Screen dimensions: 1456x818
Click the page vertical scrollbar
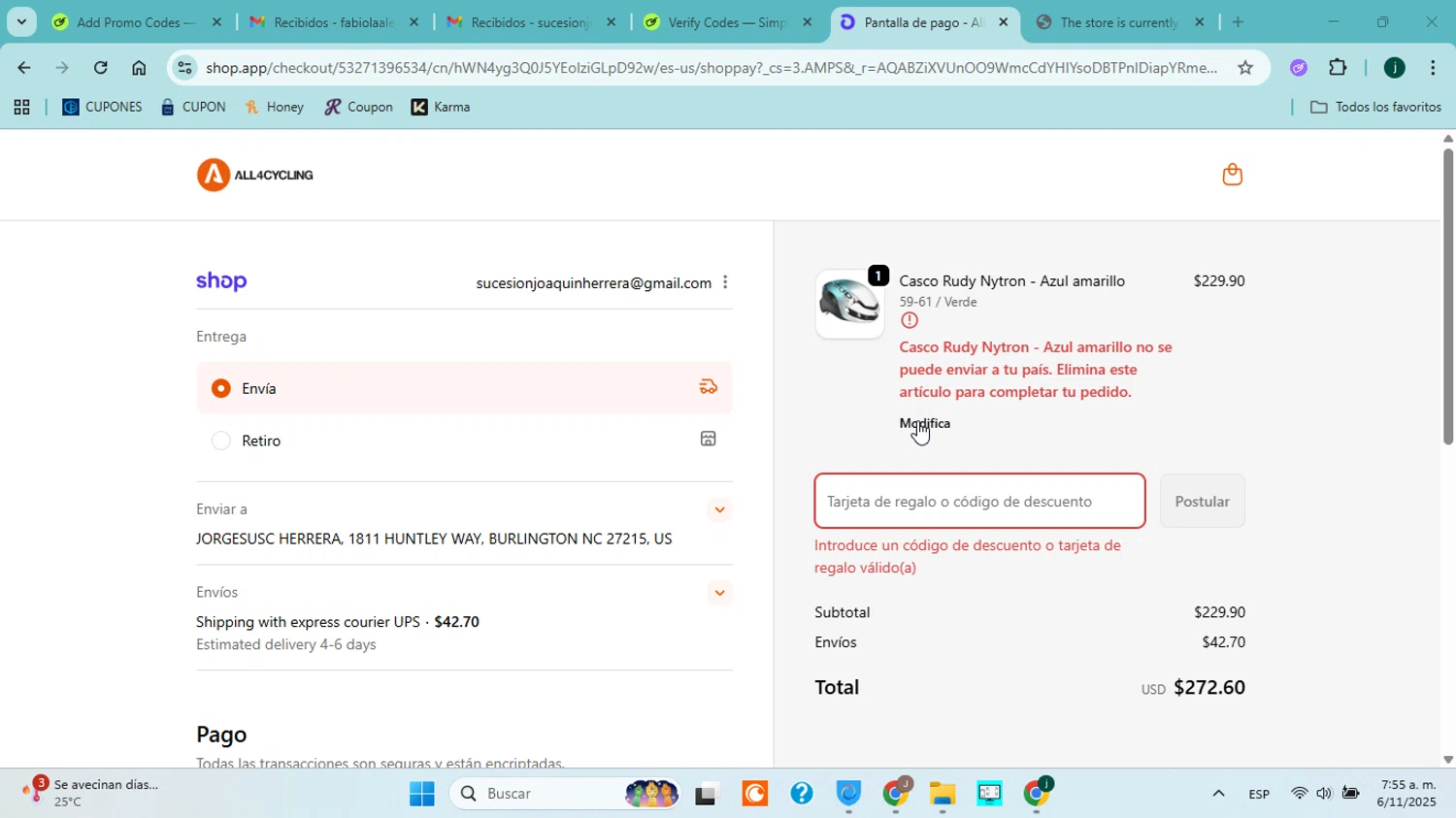(1448, 297)
